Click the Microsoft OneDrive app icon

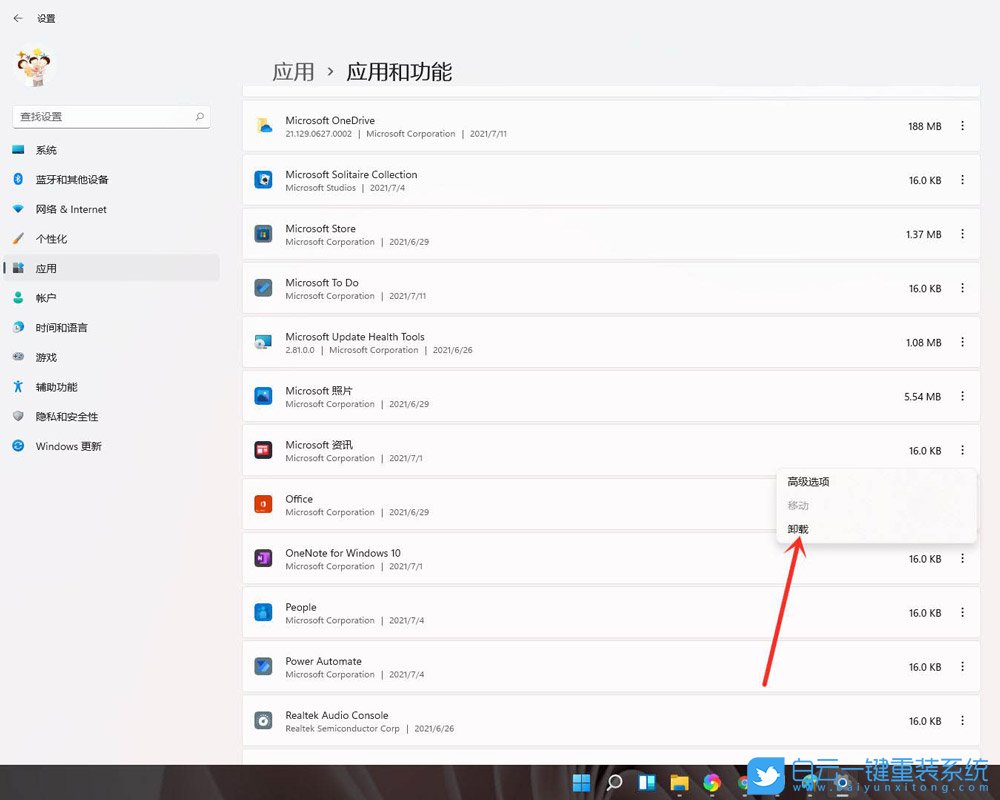[x=264, y=125]
